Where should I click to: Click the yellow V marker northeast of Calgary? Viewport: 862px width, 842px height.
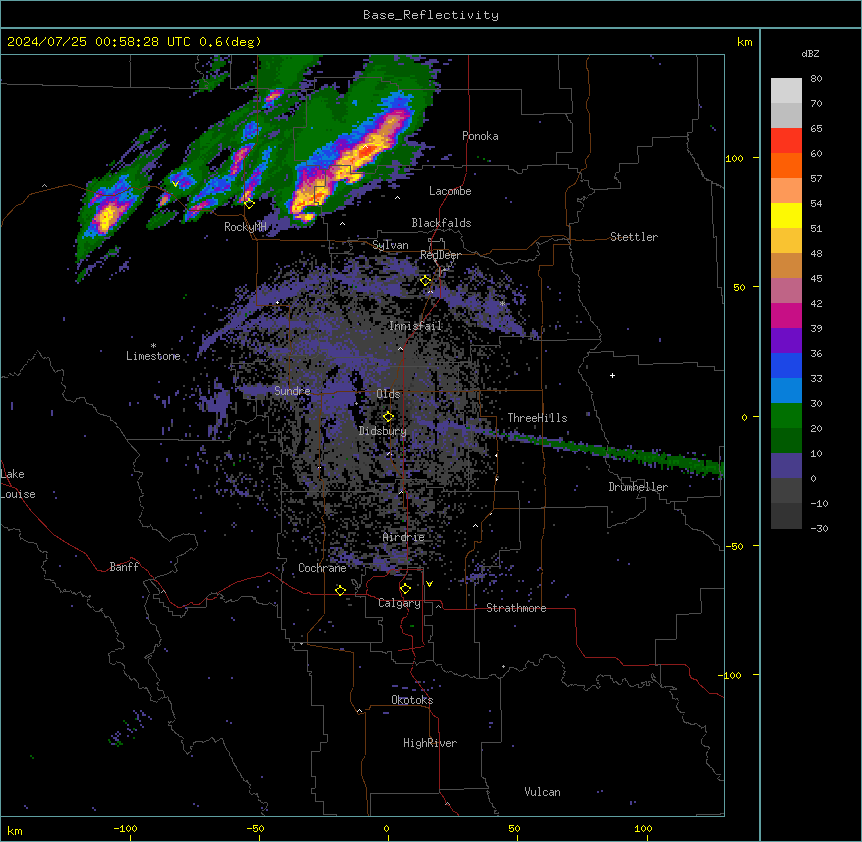(x=429, y=584)
